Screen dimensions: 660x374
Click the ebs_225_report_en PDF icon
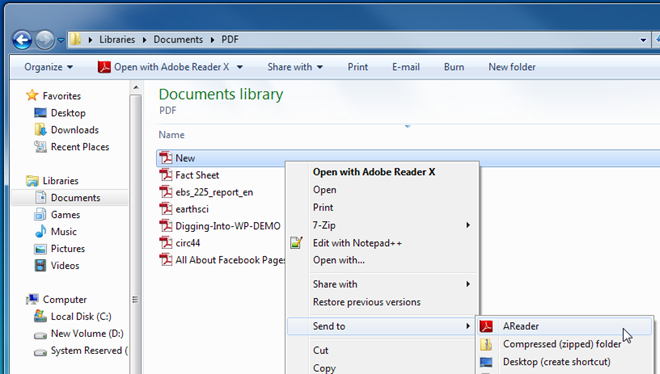click(x=166, y=192)
